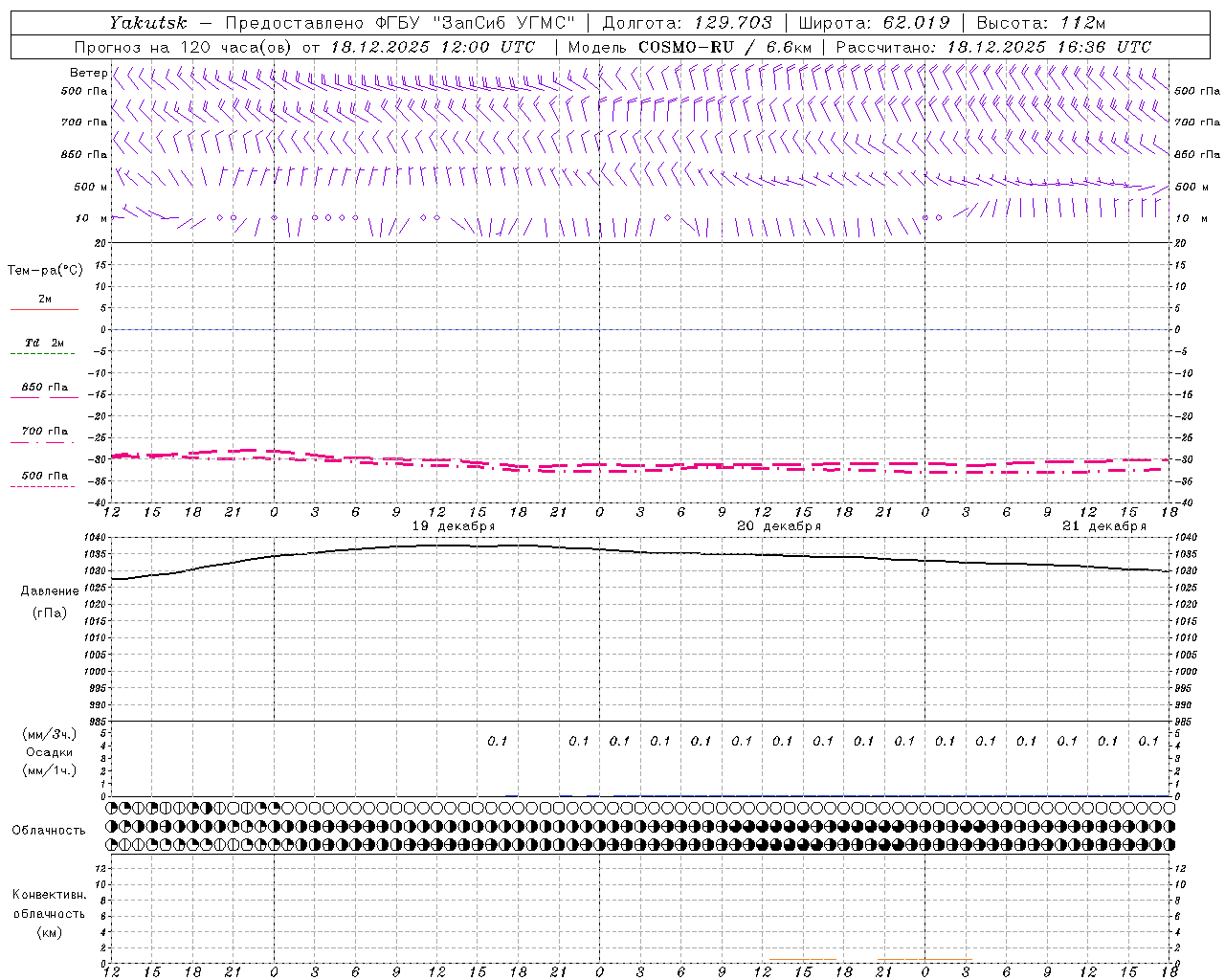Click the 'Тем-ра(°C)' temperature label
The height and width of the screenshot is (980, 1225).
coord(45,270)
